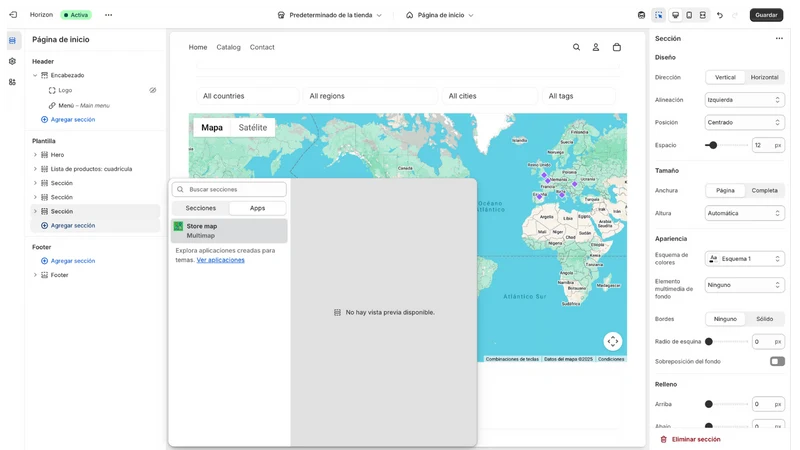The image size is (800, 450).
Task: Set Bordes to Ninguno
Action: [x=725, y=319]
